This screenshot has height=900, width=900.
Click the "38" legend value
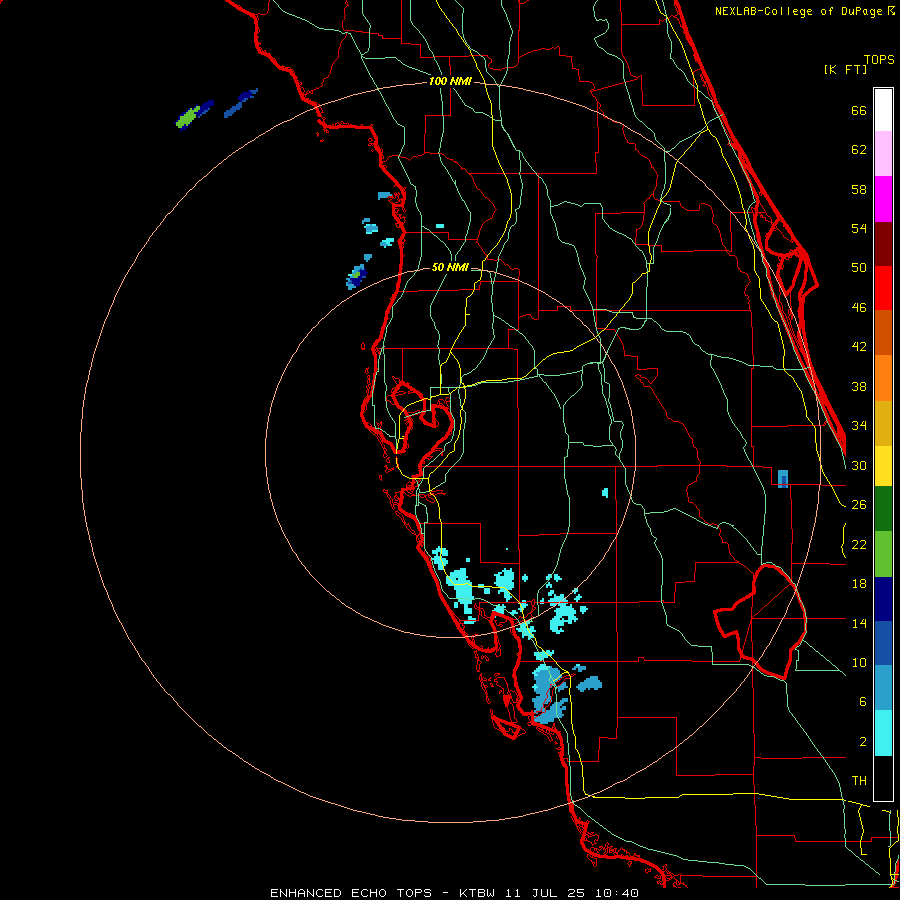pyautogui.click(x=859, y=386)
